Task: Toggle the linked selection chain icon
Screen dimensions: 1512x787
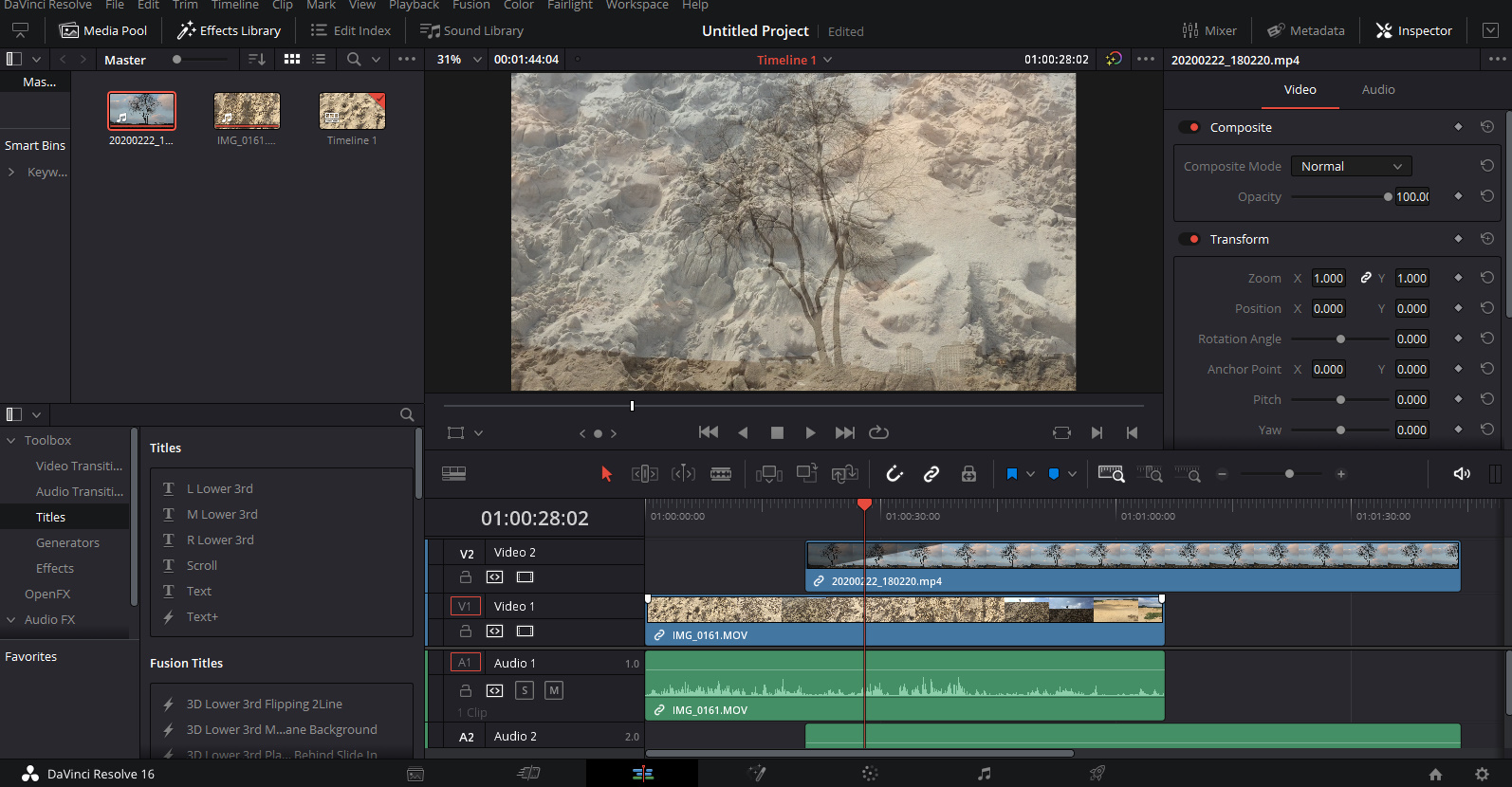Action: [x=931, y=474]
